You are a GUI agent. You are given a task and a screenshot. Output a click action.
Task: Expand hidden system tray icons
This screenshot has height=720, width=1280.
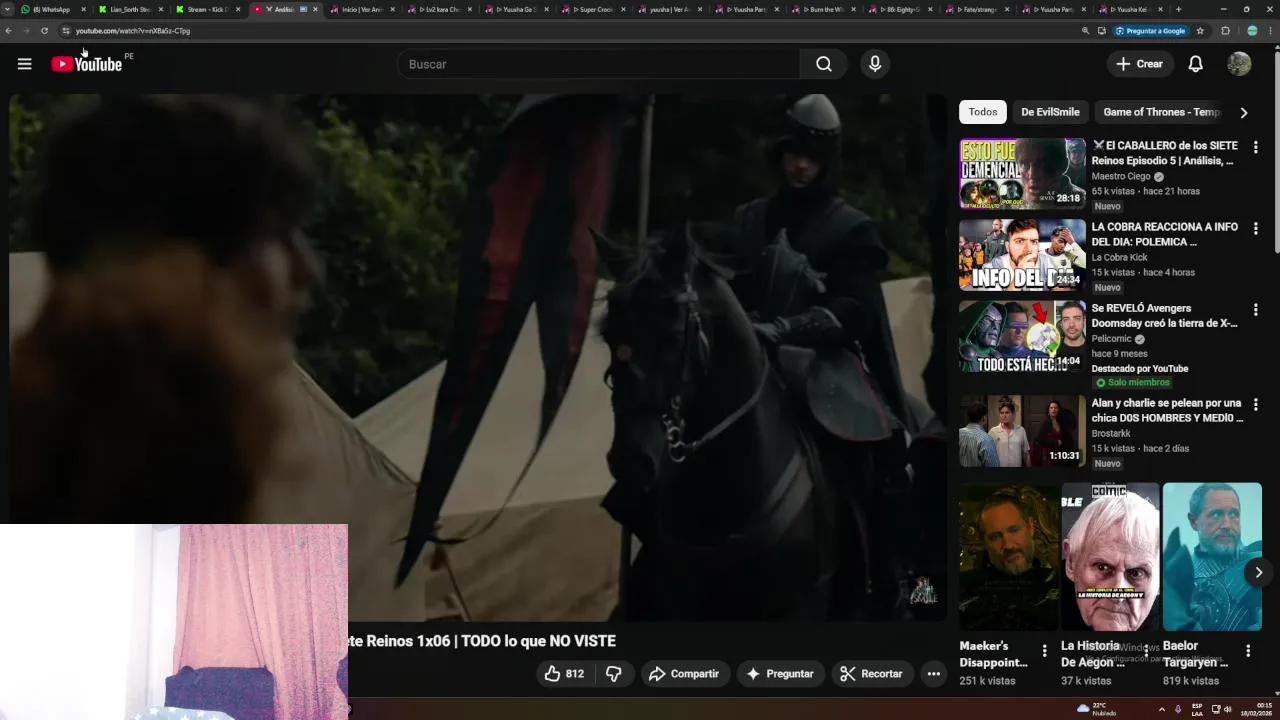(x=1162, y=709)
